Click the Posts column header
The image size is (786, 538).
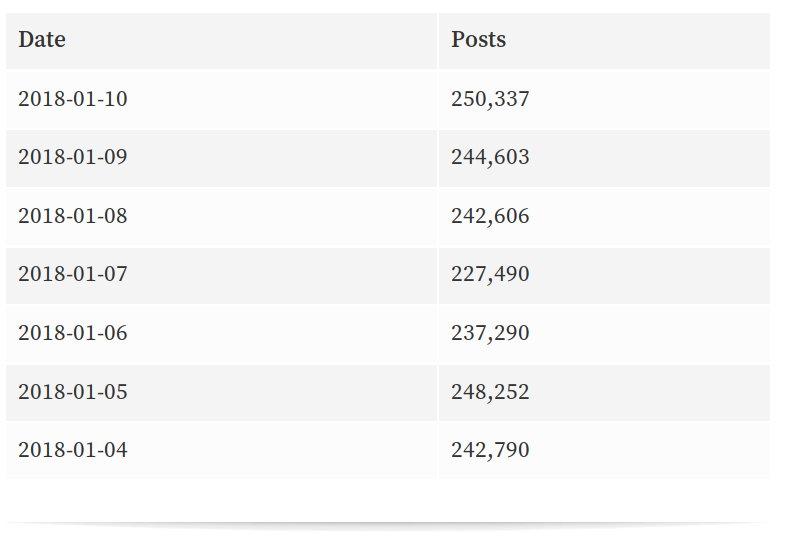[x=478, y=40]
